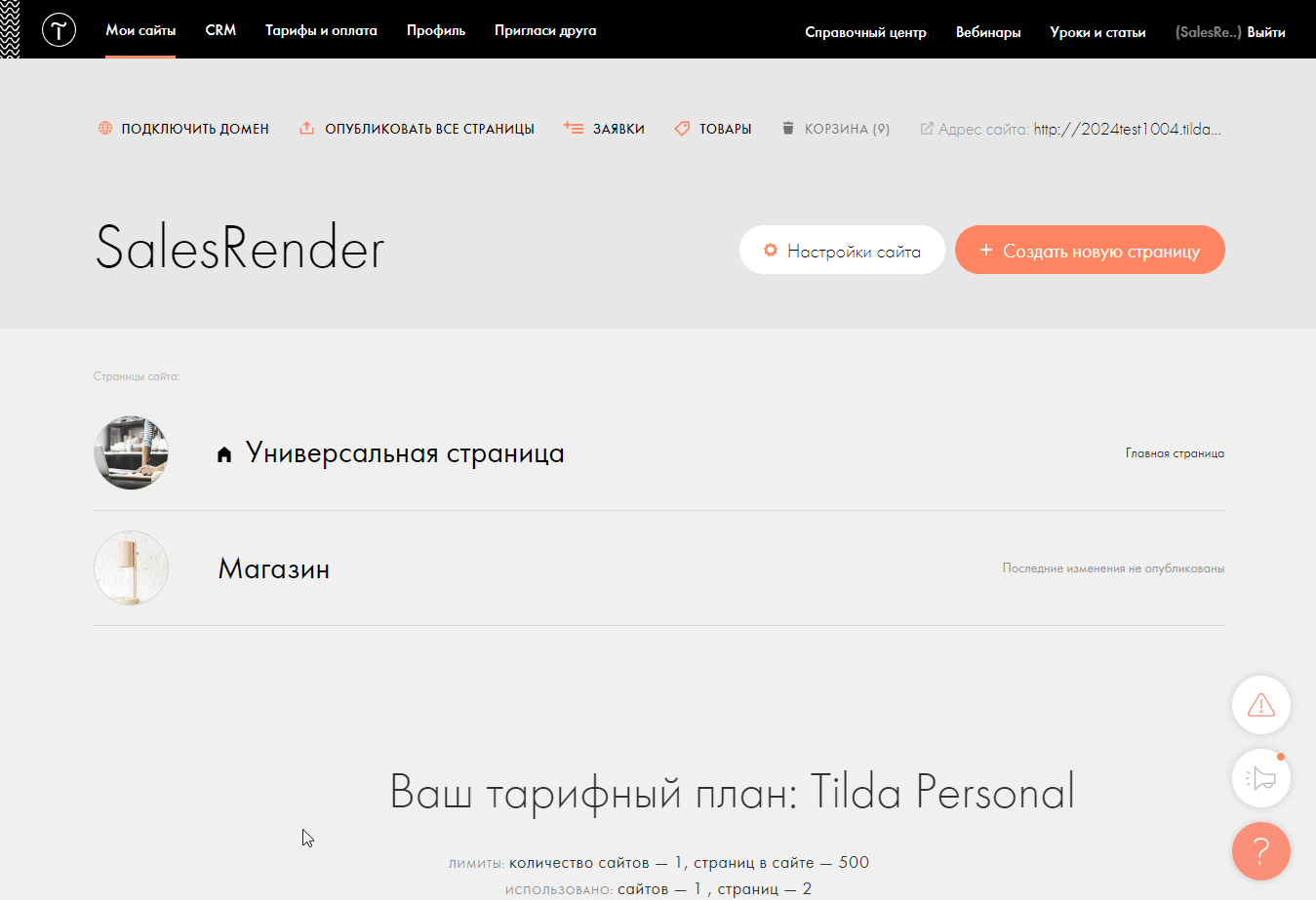Screen dimensions: 1316x900
Task: Open the Профиль menu item
Action: point(435,30)
